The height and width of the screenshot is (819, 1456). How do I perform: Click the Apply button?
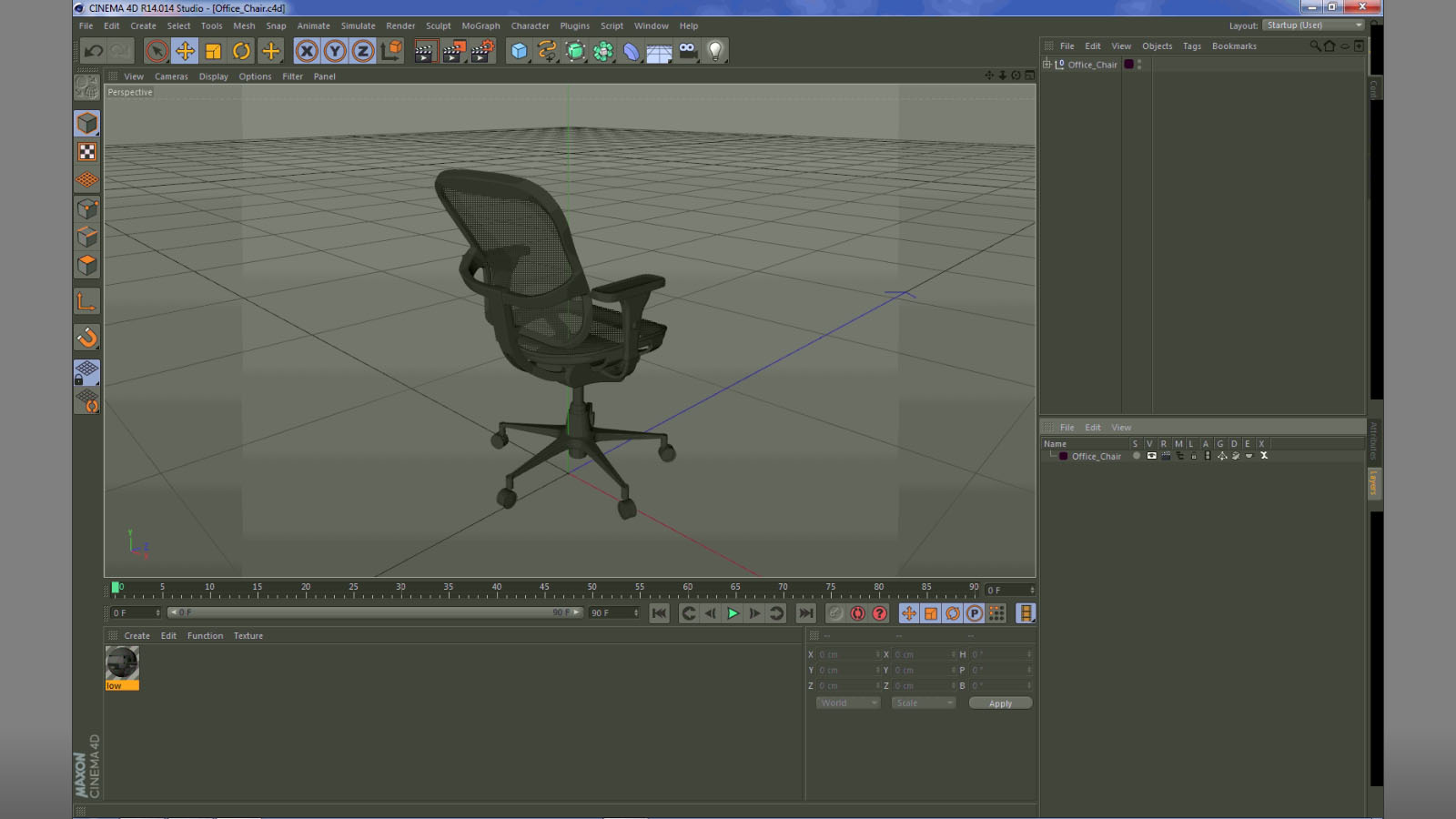point(1000,703)
